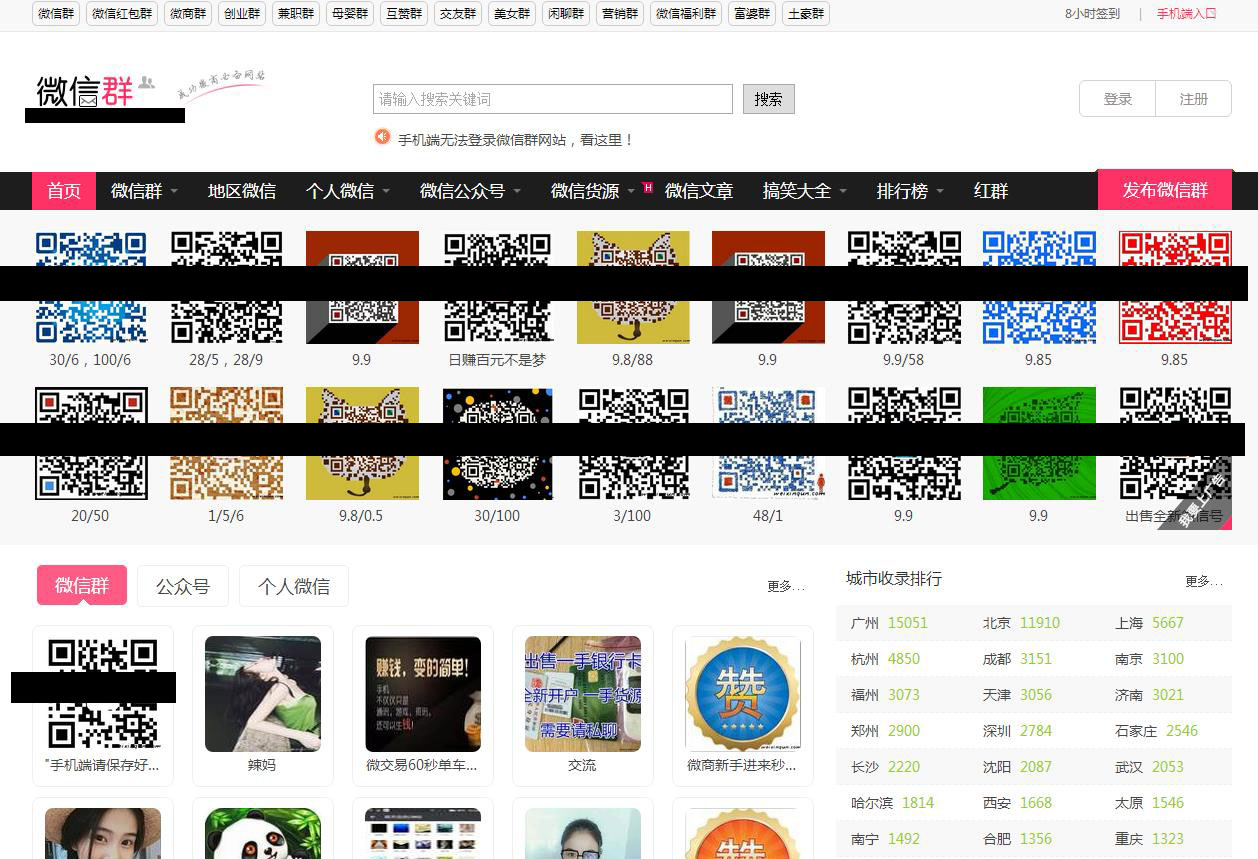Expand the 微信货源 dropdown
Viewport: 1258px width, 859px height.
(x=588, y=191)
